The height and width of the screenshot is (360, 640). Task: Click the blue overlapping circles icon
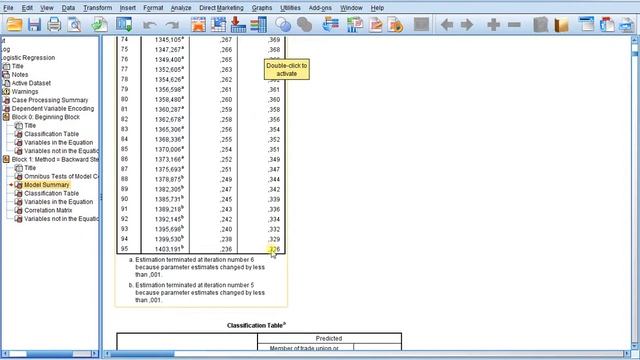283,24
